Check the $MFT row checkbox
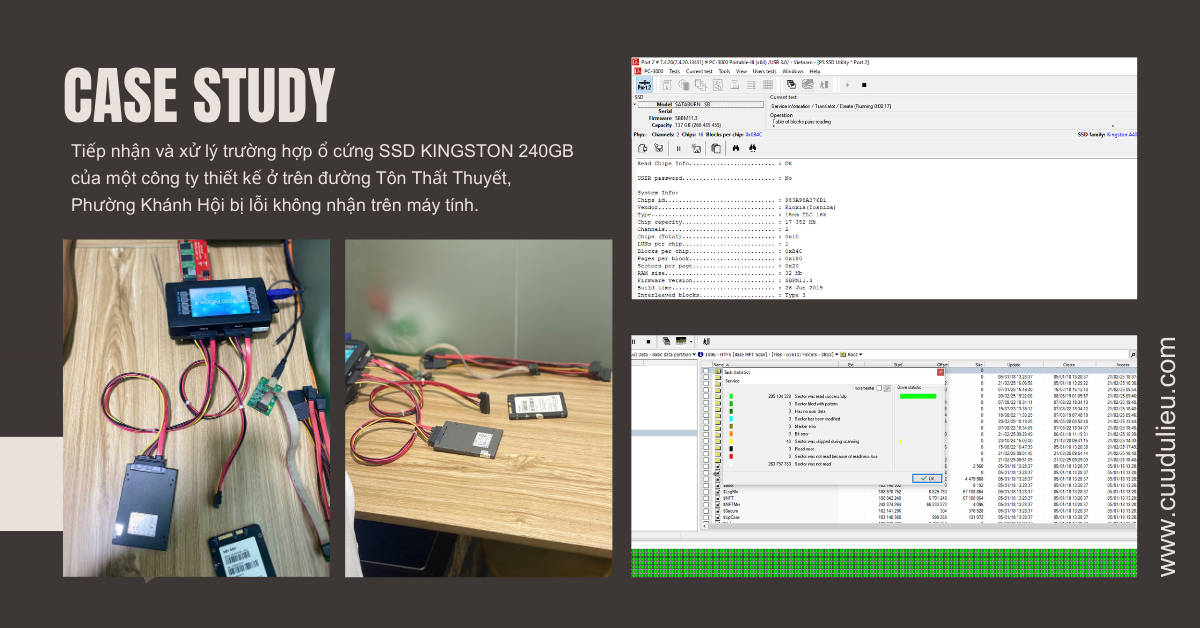This screenshot has height=628, width=1200. 706,498
